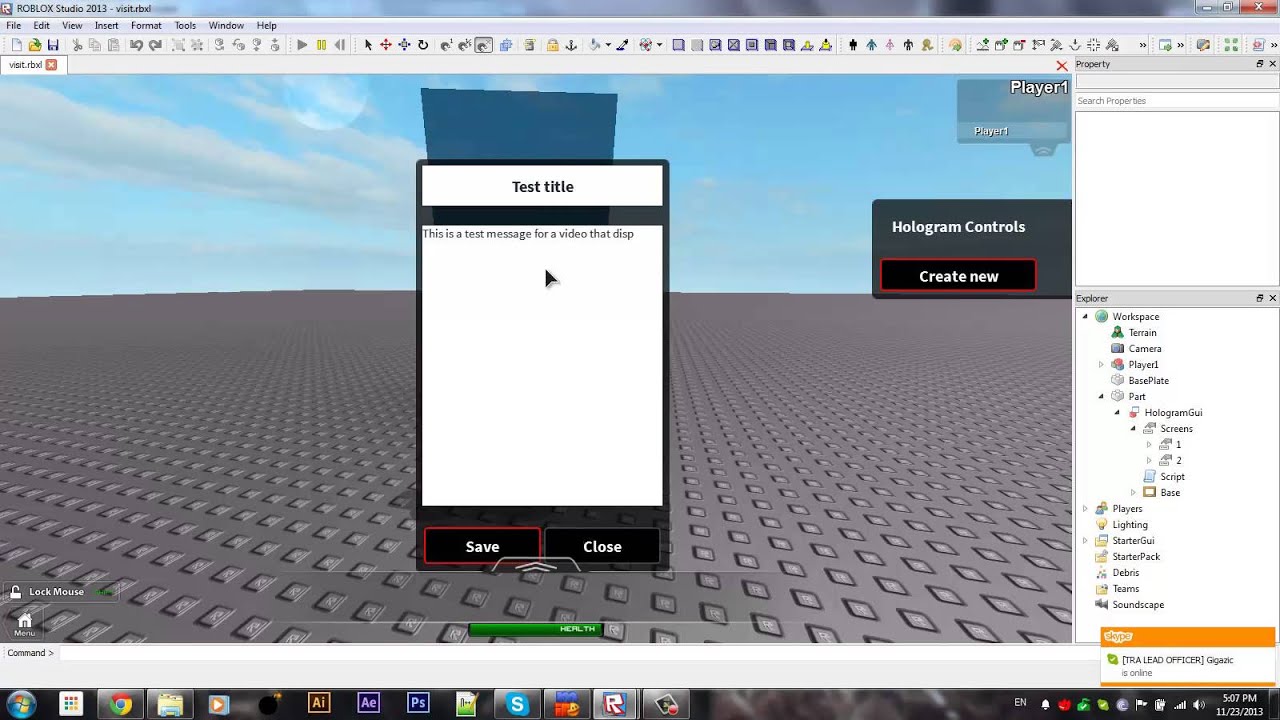This screenshot has height=720, width=1280.
Task: Expand the StarterGui node
Action: pyautogui.click(x=1085, y=541)
